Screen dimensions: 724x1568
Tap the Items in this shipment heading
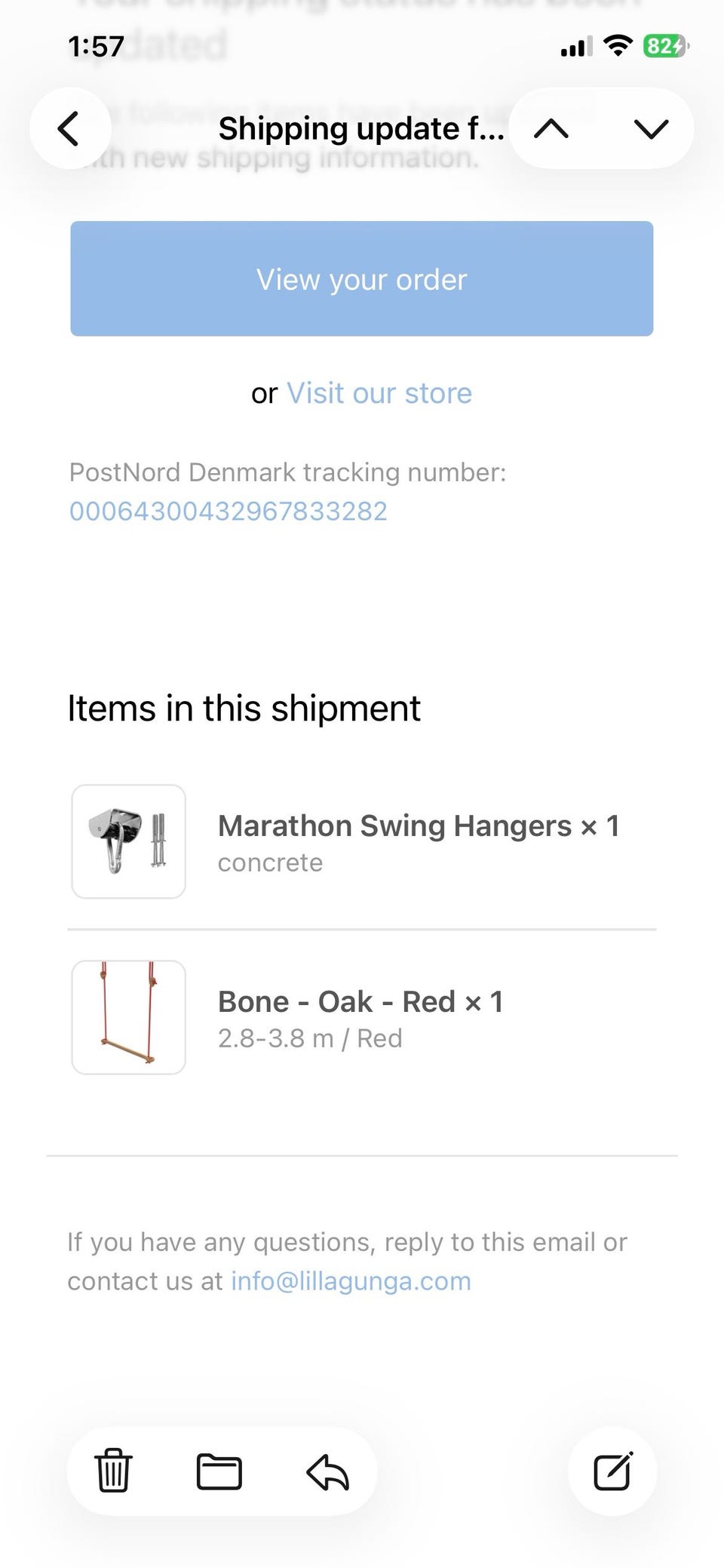244,709
